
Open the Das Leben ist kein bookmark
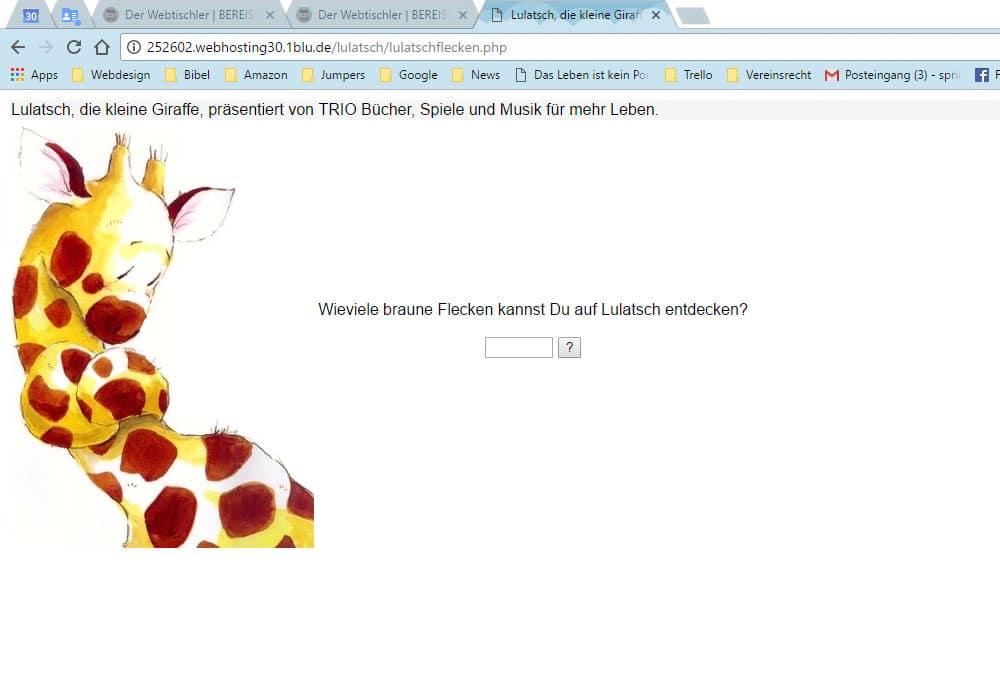click(582, 75)
